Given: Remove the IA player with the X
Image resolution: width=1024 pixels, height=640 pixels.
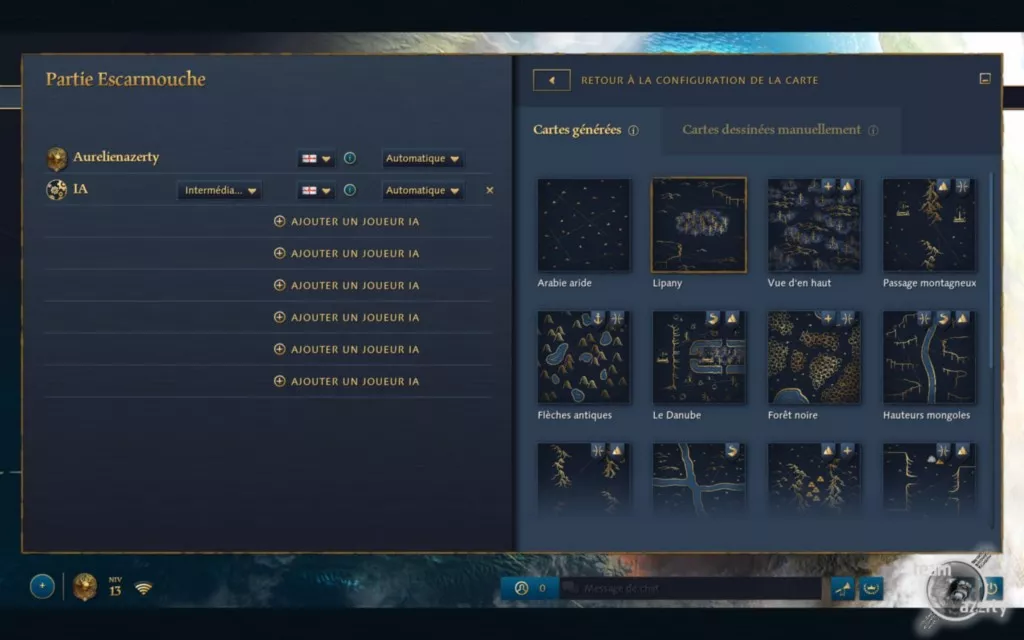Looking at the screenshot, I should click(490, 191).
